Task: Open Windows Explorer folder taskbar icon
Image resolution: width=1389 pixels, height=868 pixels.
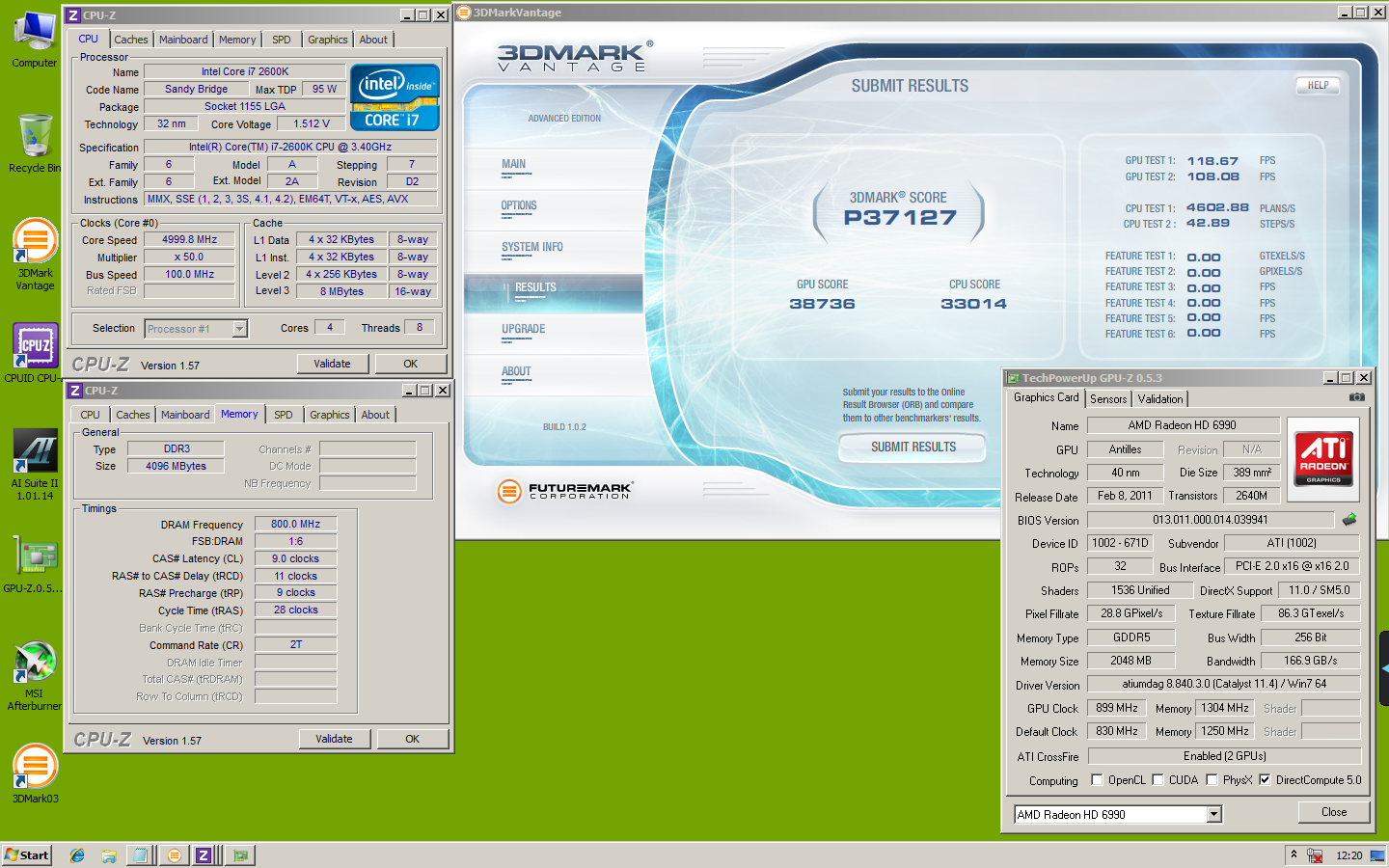Action: point(109,855)
